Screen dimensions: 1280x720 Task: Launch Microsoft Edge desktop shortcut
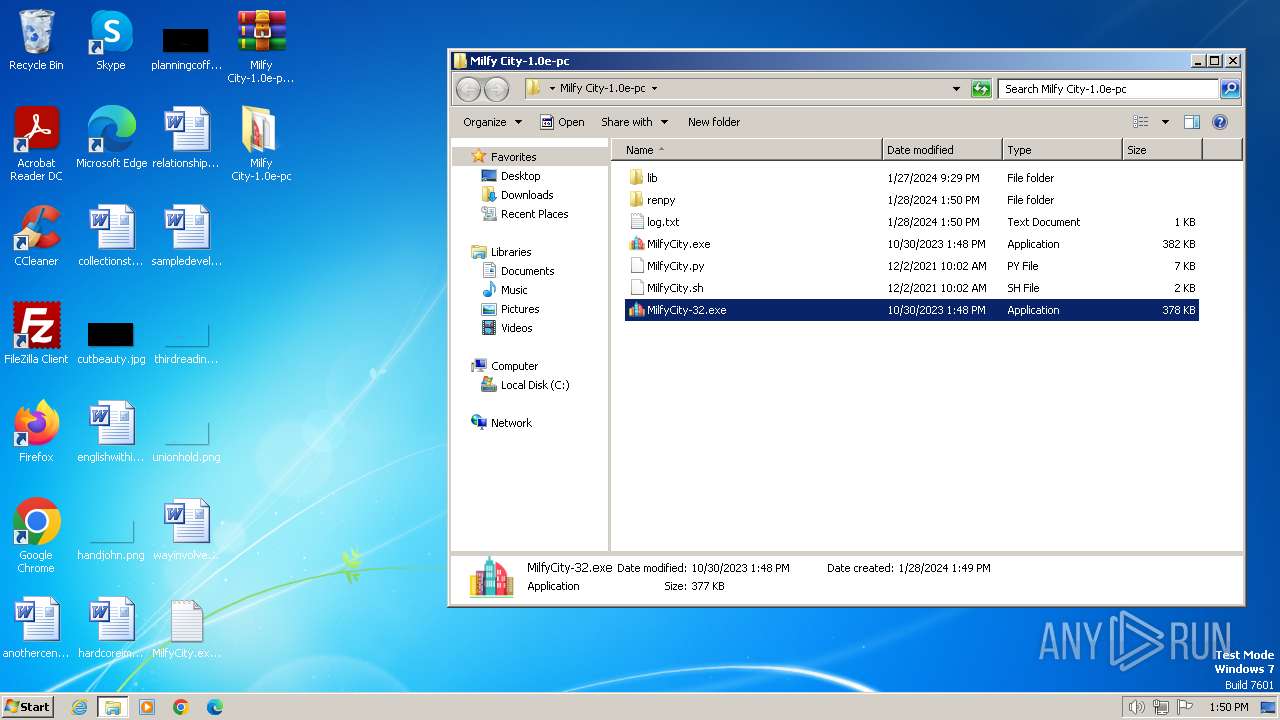click(111, 138)
